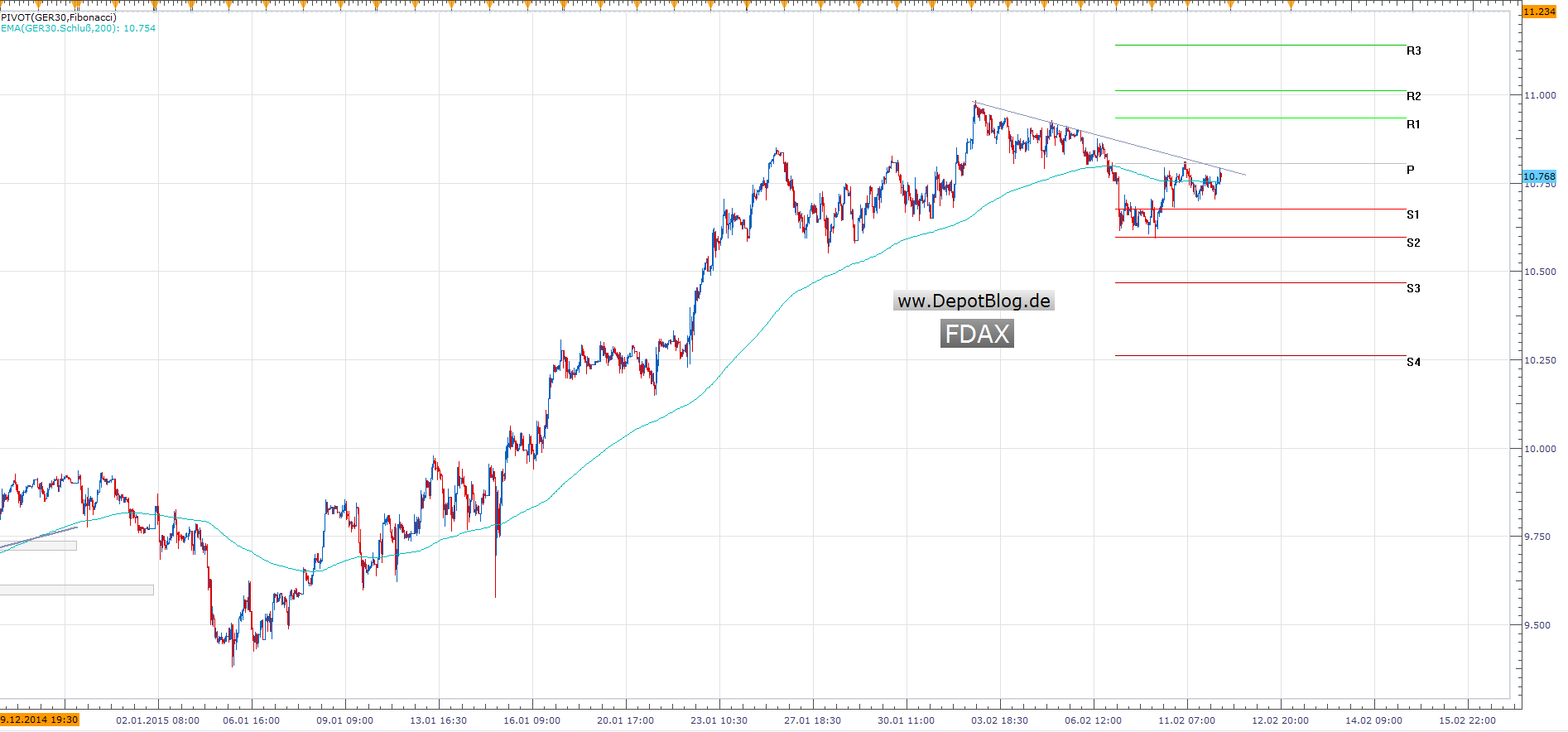The image size is (1568, 732).
Task: Select the EMA(GER30.Schluß,200) indicator label
Action: pyautogui.click(x=78, y=28)
